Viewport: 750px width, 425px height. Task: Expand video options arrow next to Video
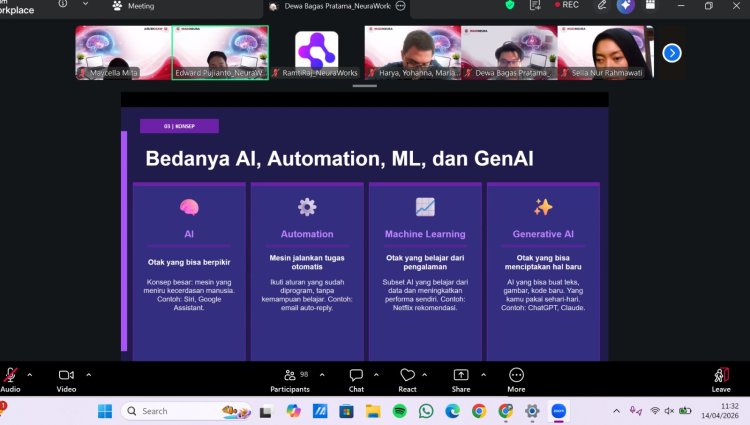(88, 375)
